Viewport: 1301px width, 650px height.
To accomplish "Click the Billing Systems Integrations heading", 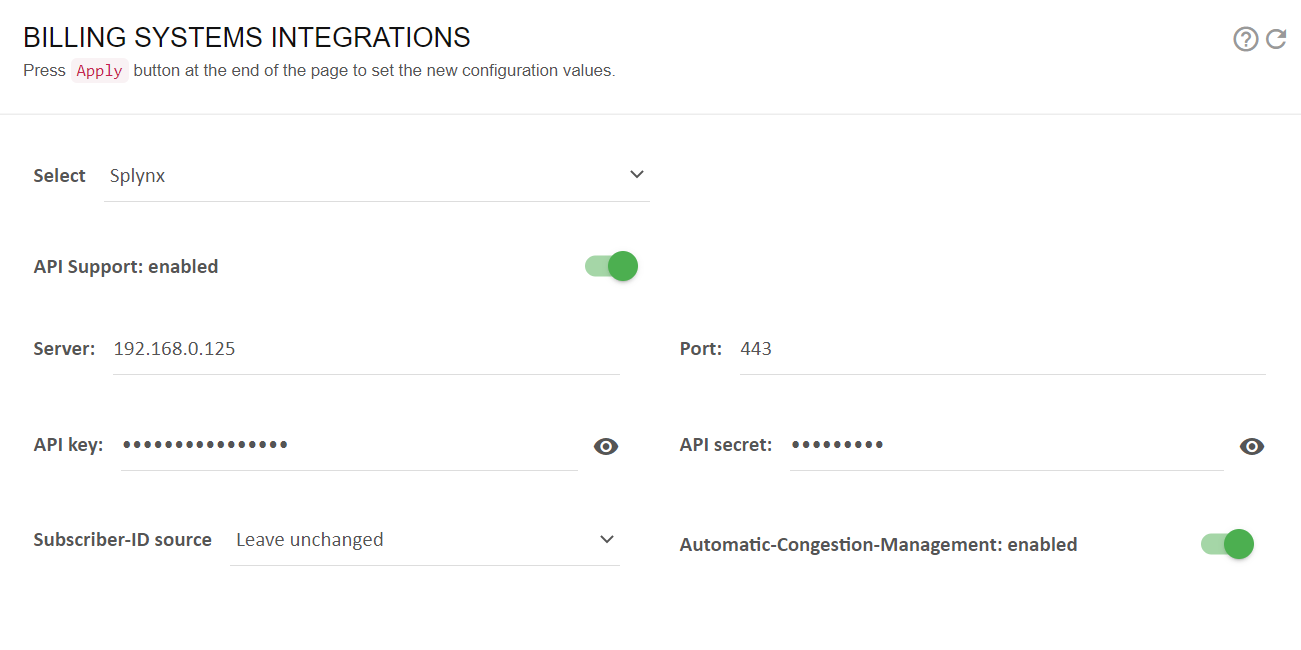I will tap(247, 37).
